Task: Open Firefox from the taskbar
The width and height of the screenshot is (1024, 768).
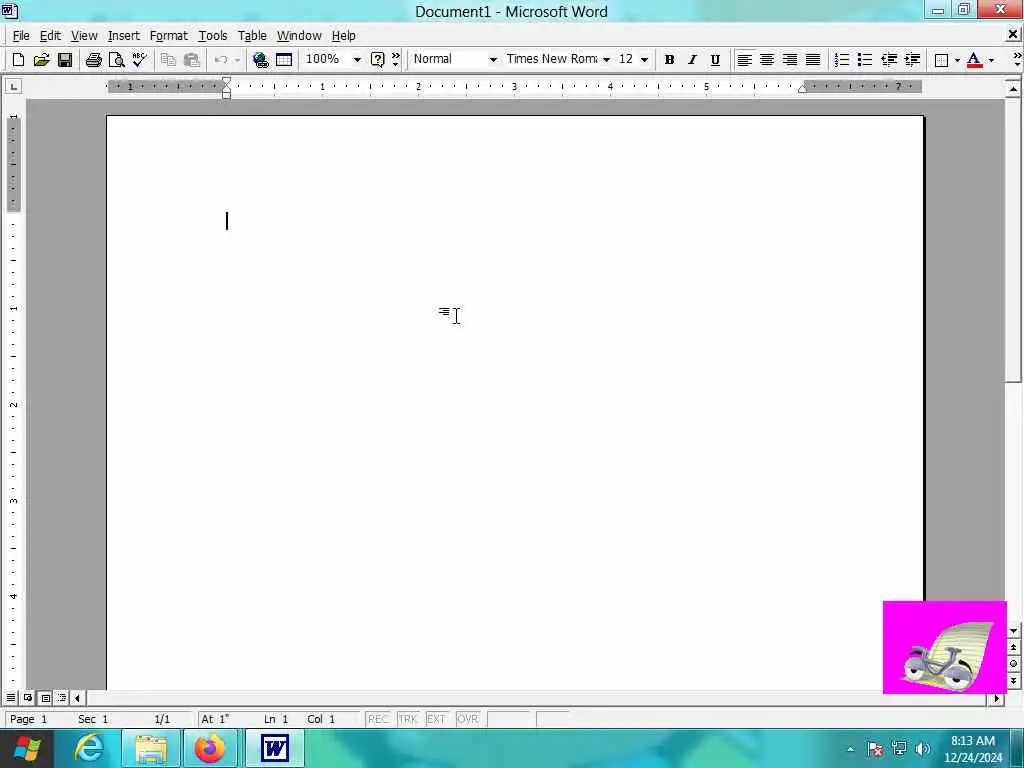Action: pos(210,748)
